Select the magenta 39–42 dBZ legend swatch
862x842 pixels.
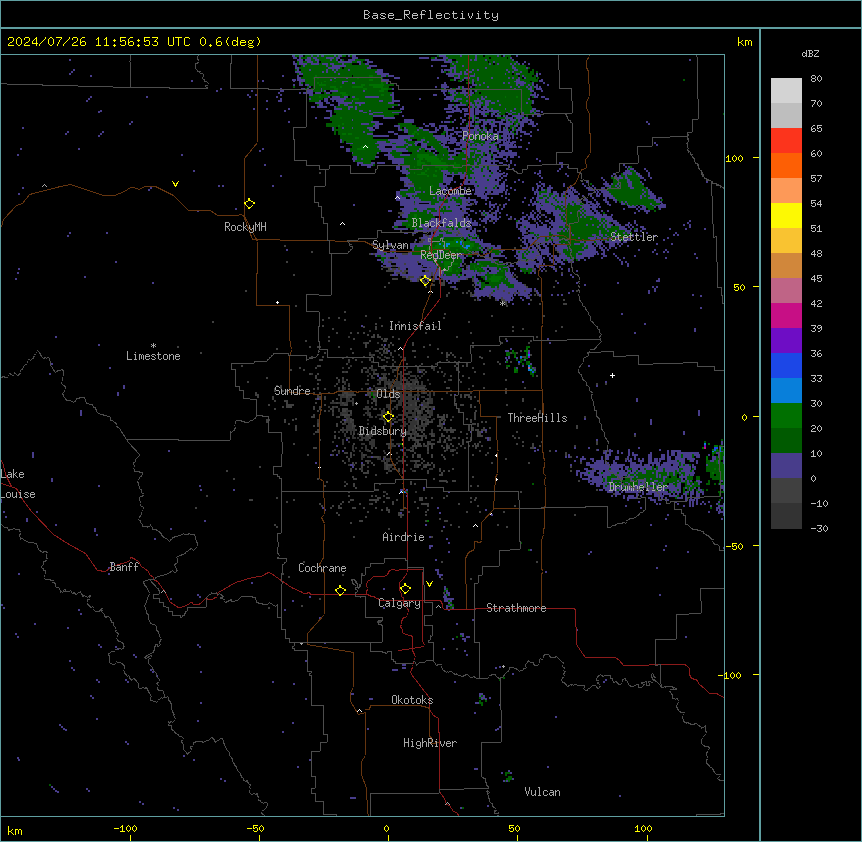coord(786,315)
